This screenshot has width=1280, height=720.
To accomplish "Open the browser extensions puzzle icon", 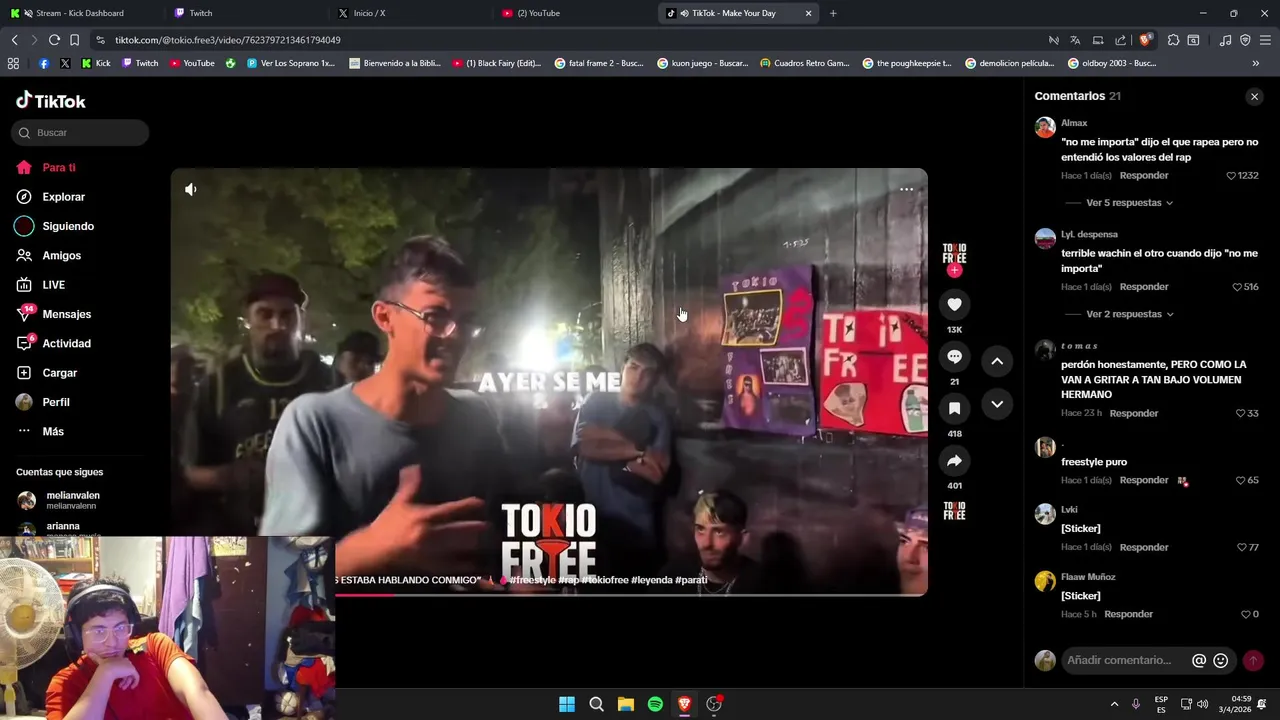I will 1173,40.
